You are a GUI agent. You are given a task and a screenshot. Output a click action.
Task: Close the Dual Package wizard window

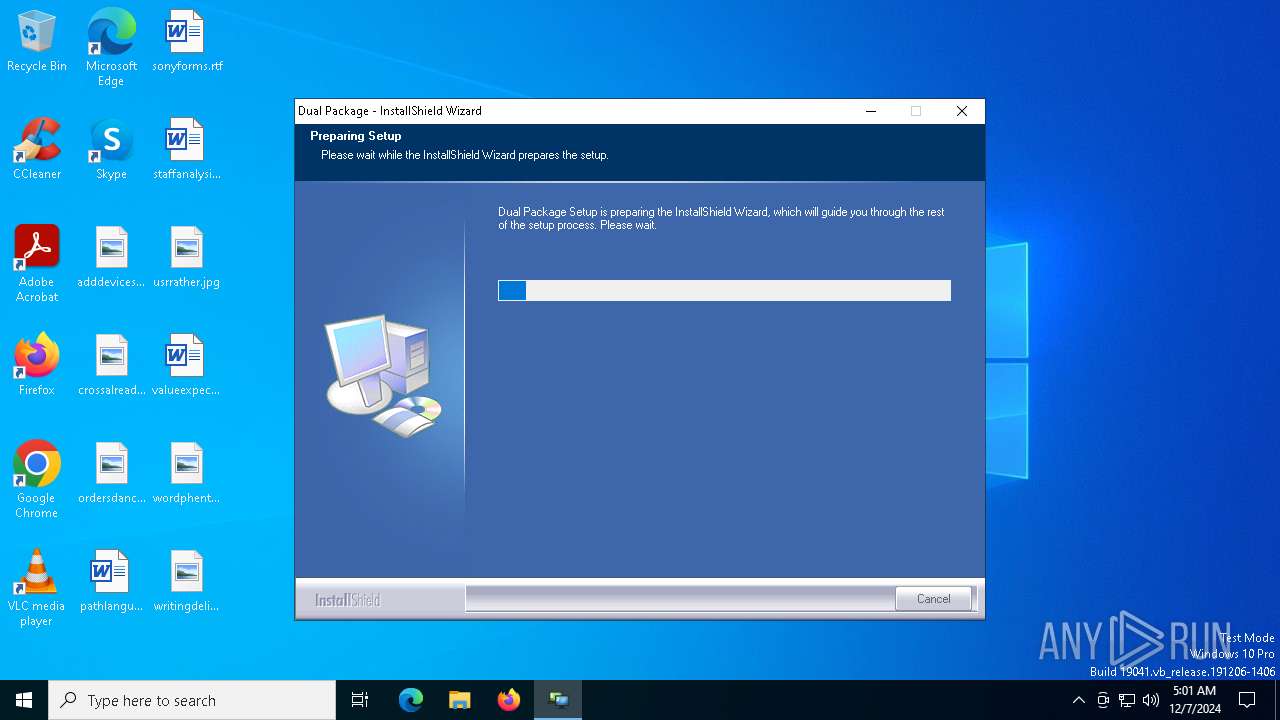tap(961, 111)
